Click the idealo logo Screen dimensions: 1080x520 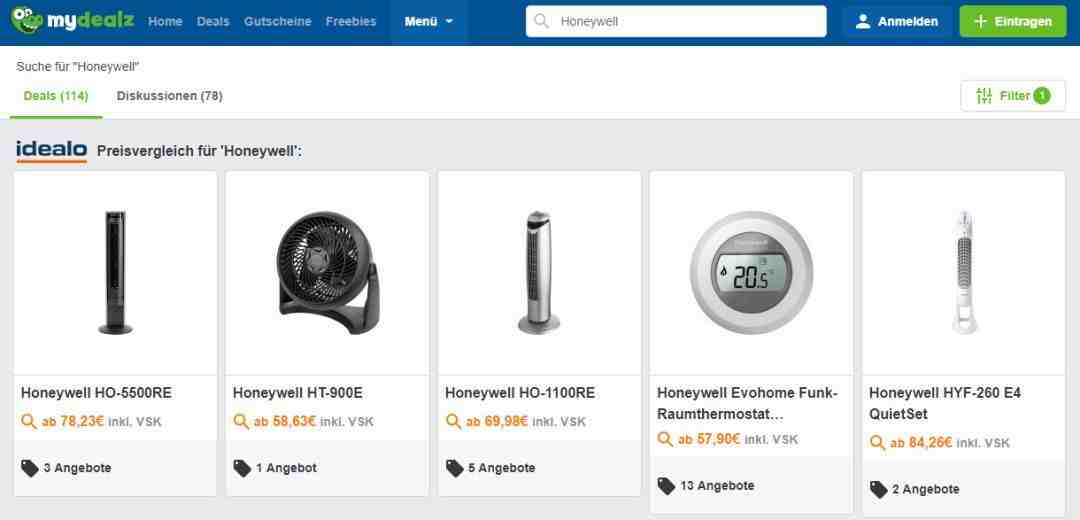(51, 150)
